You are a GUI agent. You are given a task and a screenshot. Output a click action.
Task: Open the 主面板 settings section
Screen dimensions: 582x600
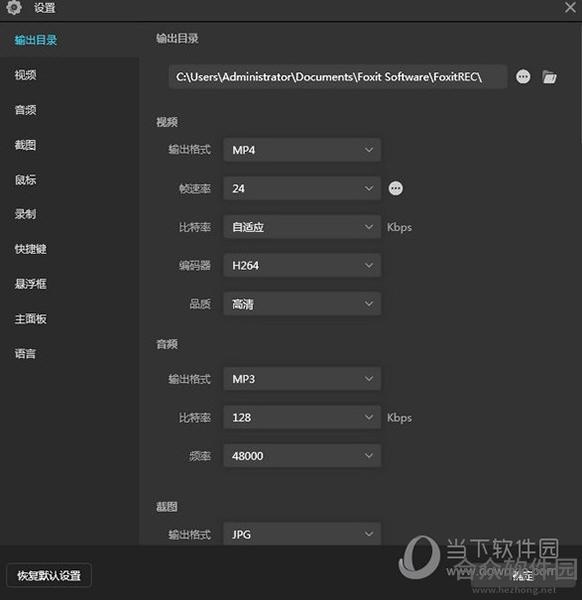click(x=30, y=319)
